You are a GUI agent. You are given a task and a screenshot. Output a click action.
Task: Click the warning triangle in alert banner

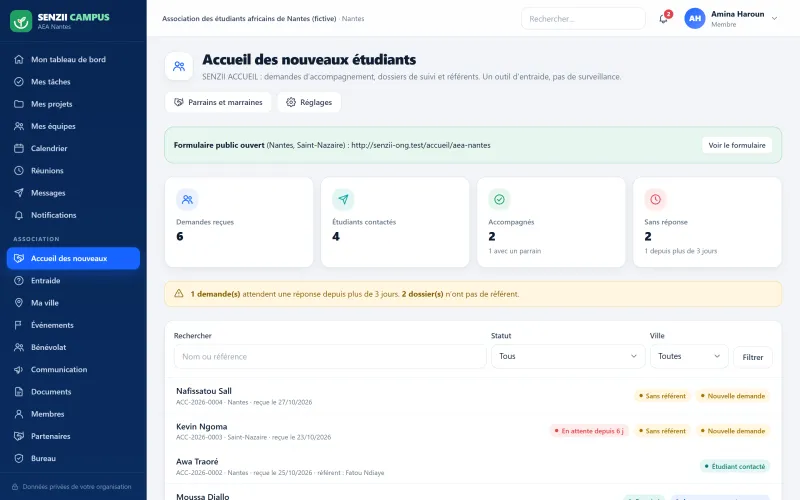[x=179, y=293]
